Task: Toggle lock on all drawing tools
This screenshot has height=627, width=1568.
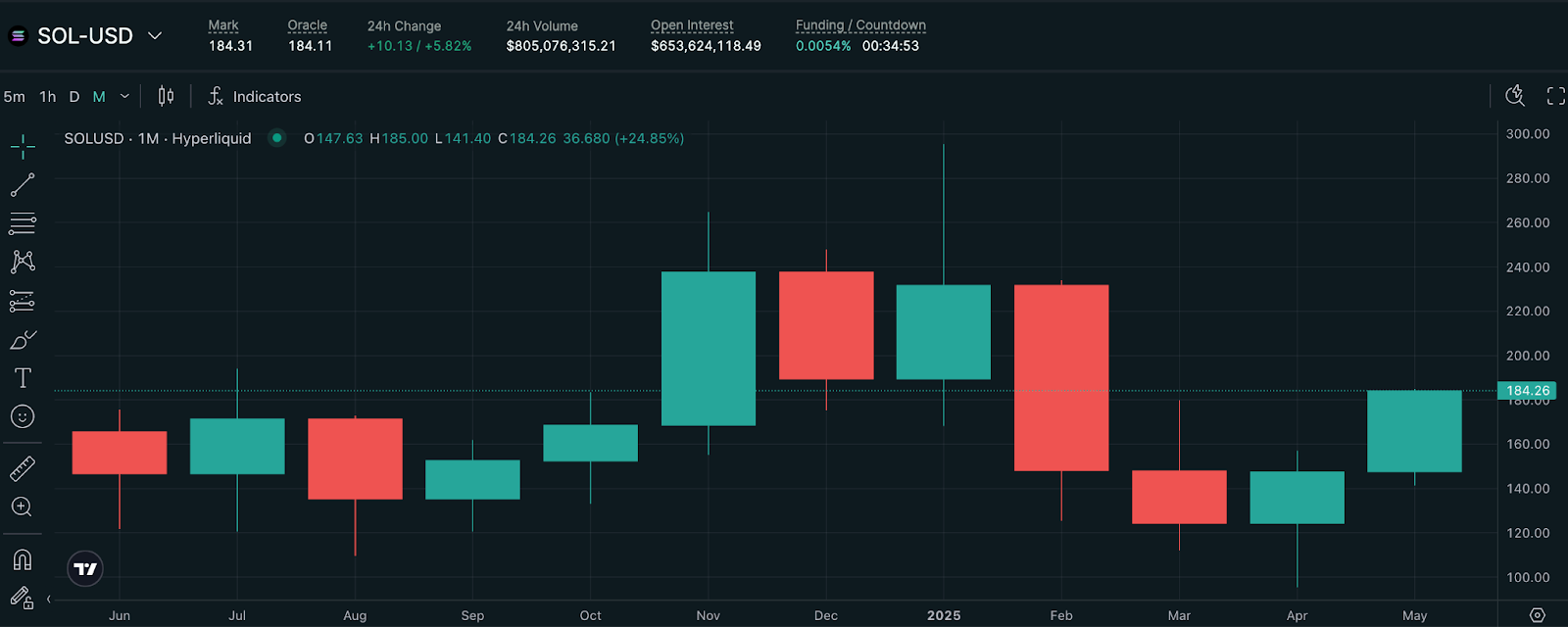Action: point(22,597)
